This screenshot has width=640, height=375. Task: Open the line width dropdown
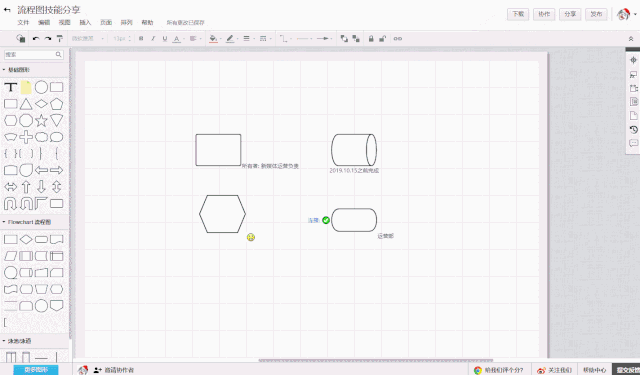tap(248, 38)
